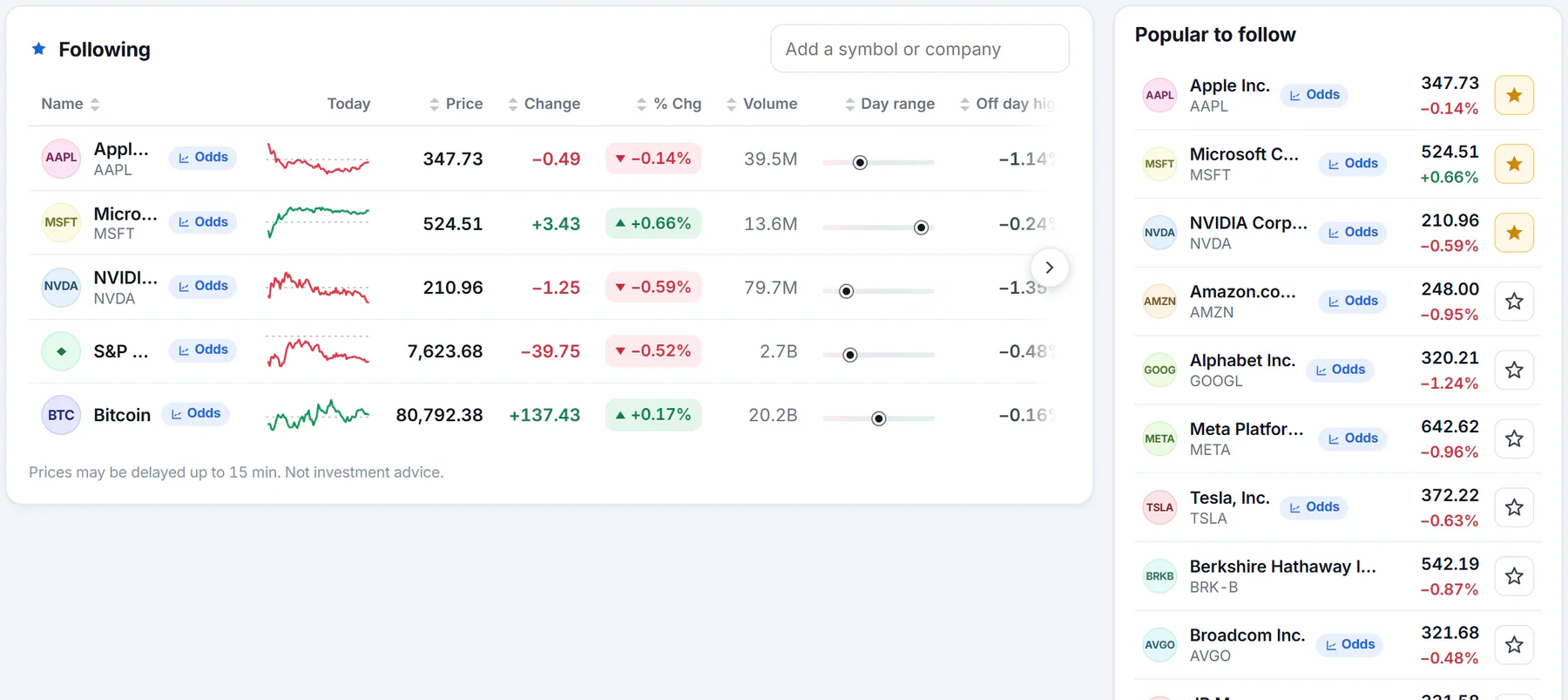Sort the table by Change column

click(x=544, y=104)
